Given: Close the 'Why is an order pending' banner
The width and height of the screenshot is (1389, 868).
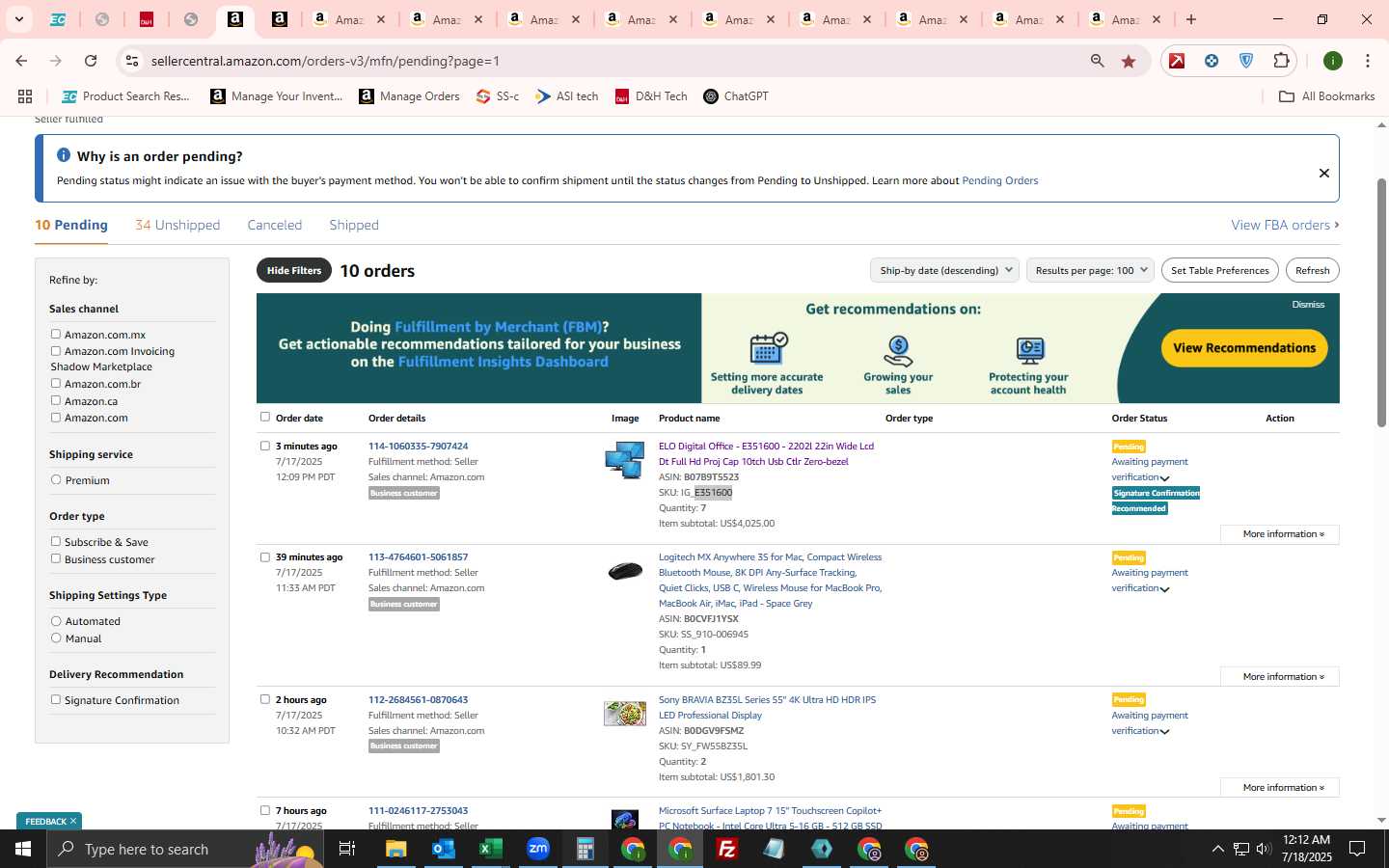Looking at the screenshot, I should (1324, 173).
